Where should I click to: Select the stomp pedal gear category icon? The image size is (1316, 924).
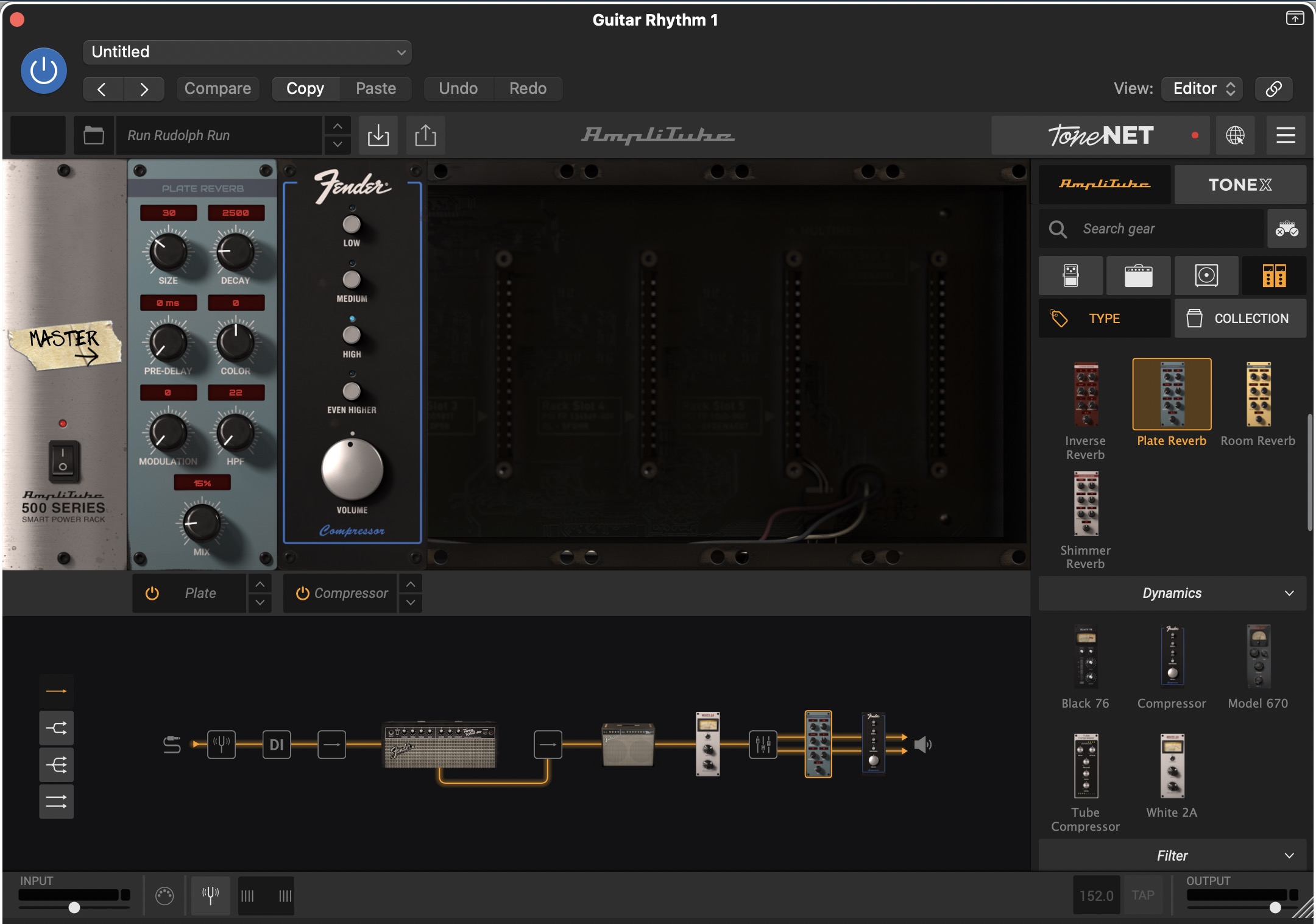[x=1070, y=275]
